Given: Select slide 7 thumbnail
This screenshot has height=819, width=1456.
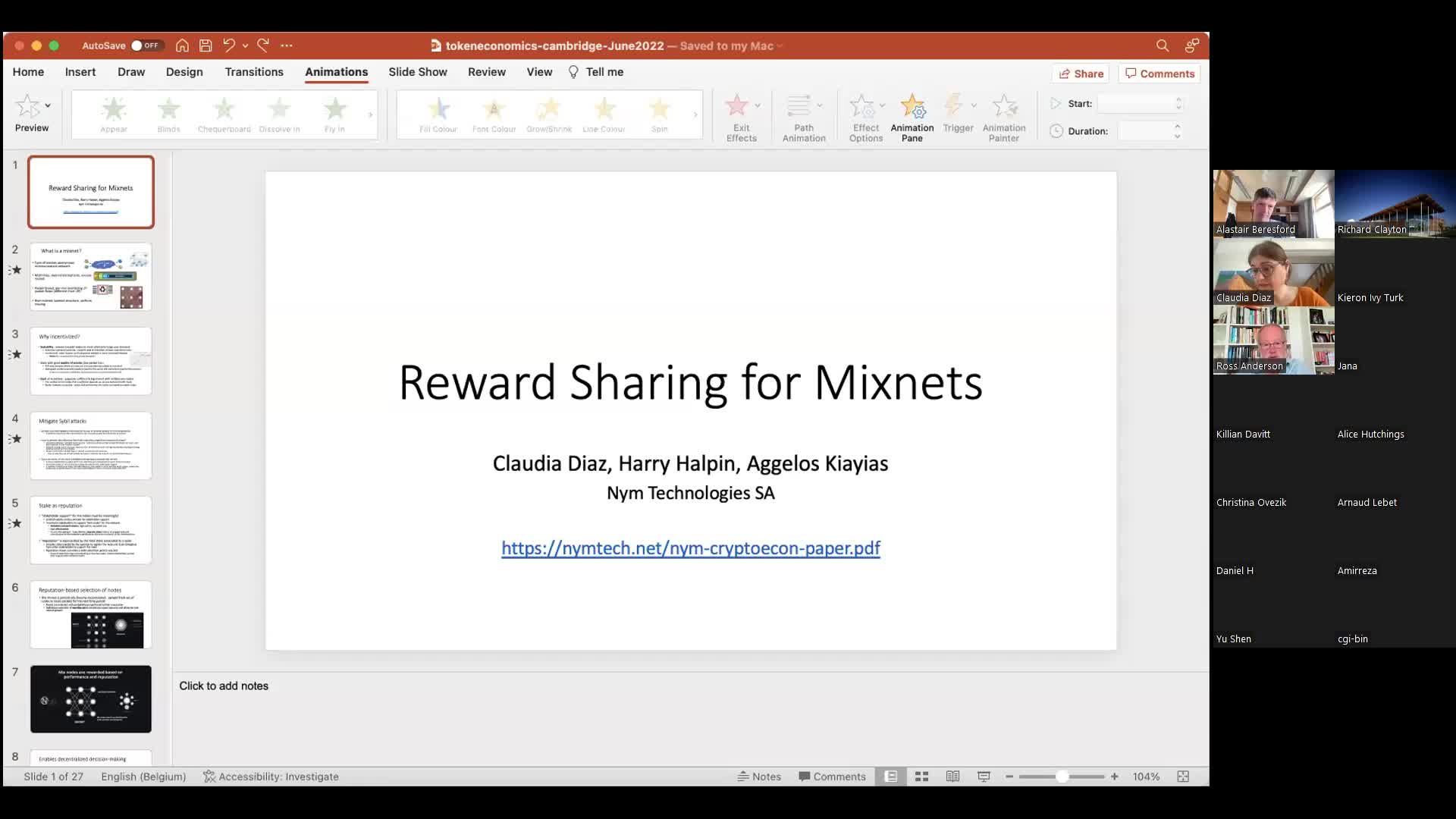Looking at the screenshot, I should click(x=91, y=698).
